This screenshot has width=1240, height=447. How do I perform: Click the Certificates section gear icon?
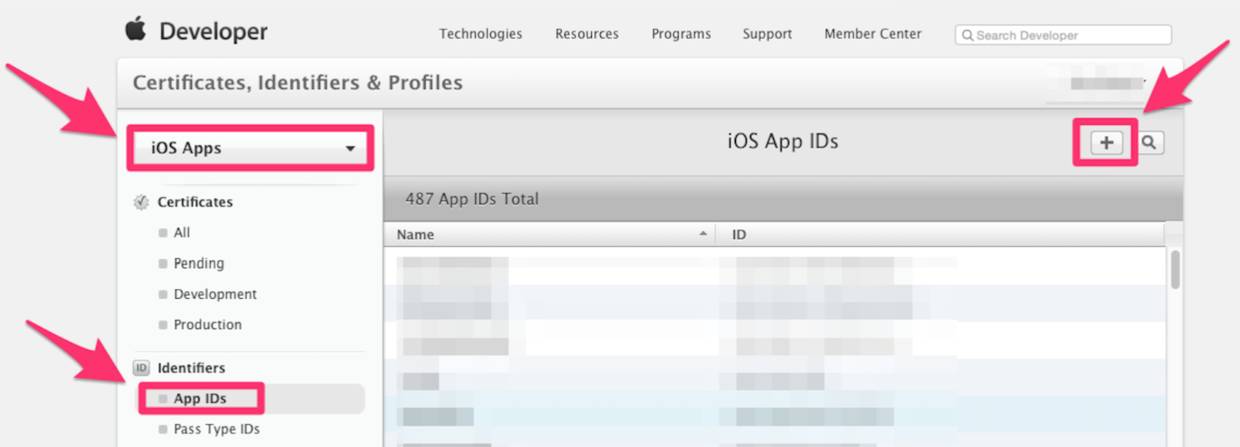pyautogui.click(x=141, y=202)
